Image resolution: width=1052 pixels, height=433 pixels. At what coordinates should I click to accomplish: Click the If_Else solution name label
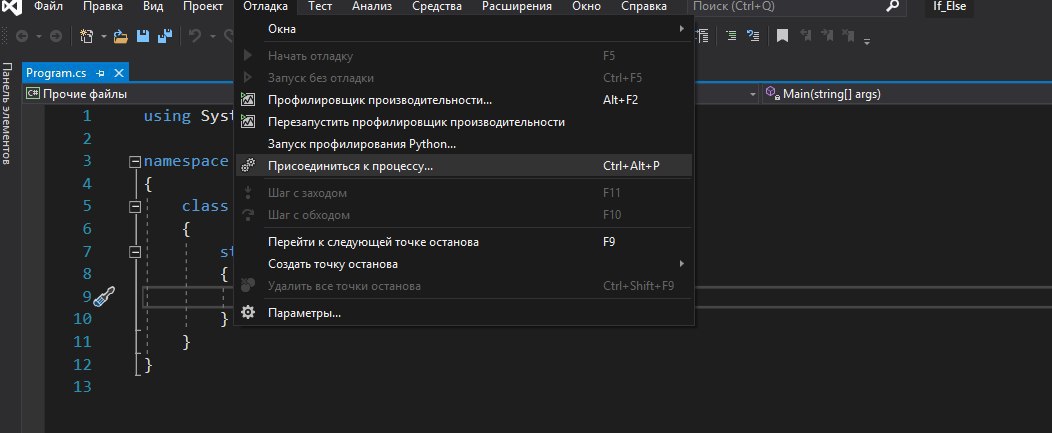click(x=949, y=7)
